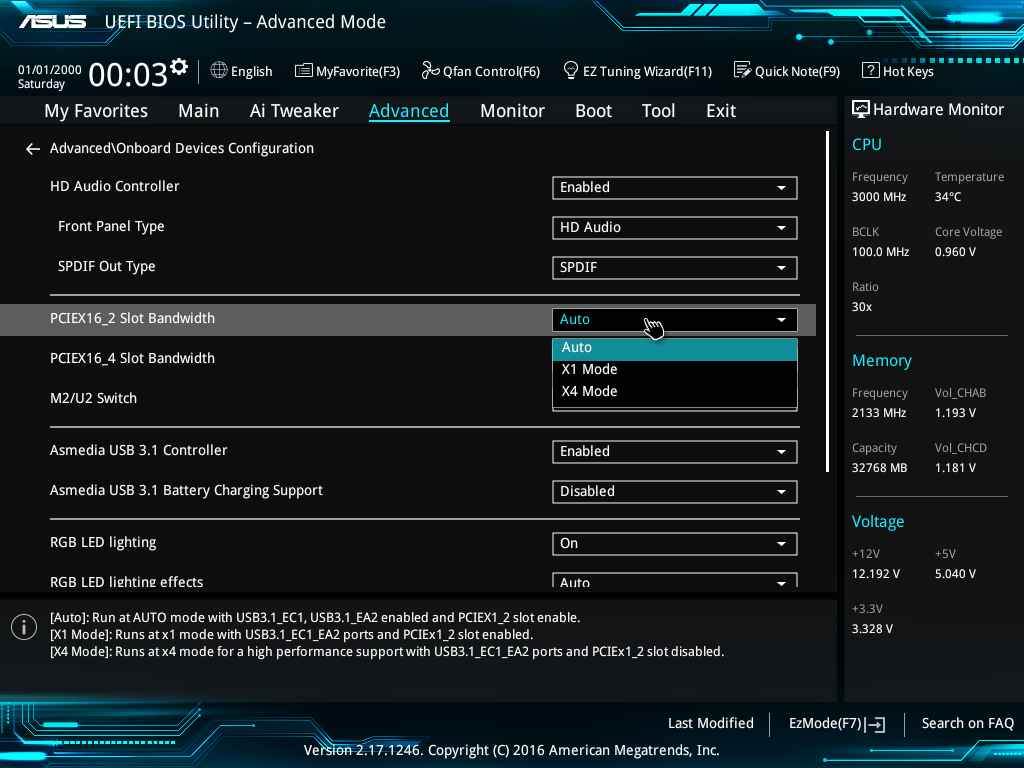This screenshot has width=1024, height=768.
Task: Open the RGB LED lighting dropdown
Action: click(x=675, y=544)
